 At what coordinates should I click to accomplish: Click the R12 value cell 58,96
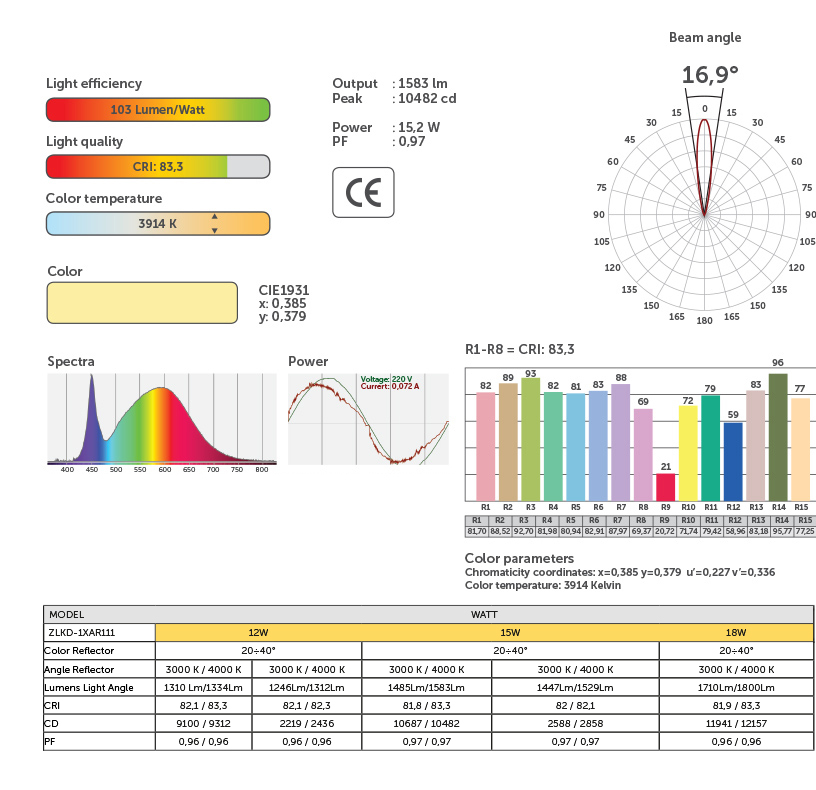(735, 531)
